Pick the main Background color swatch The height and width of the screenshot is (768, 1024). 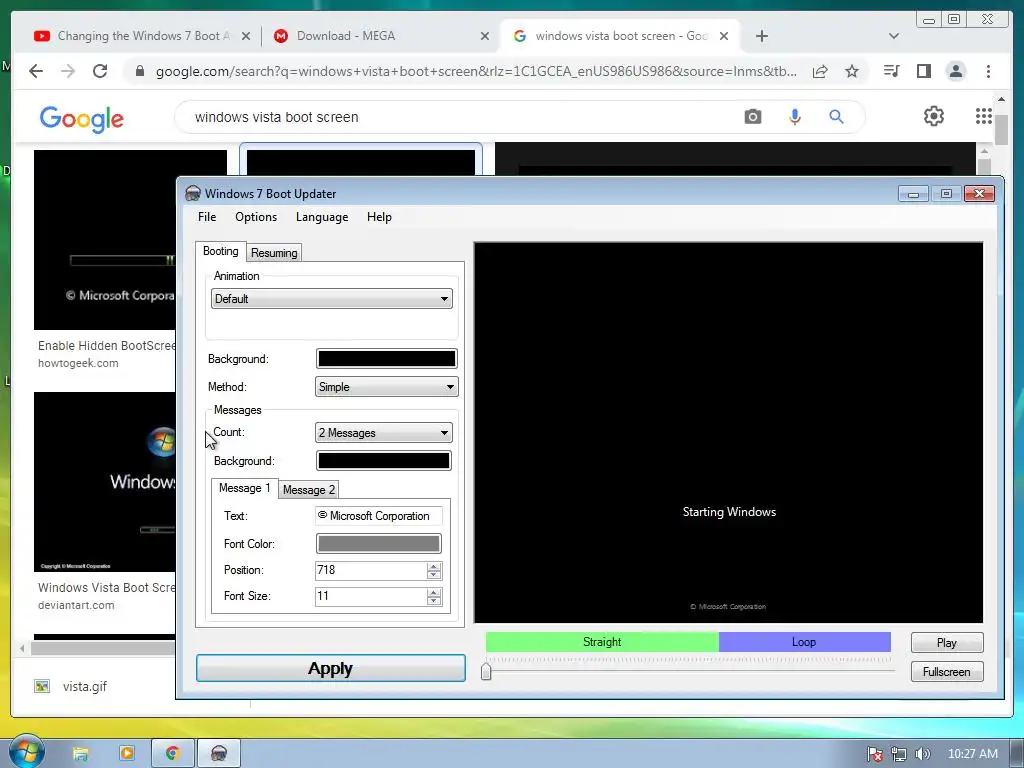pos(387,359)
